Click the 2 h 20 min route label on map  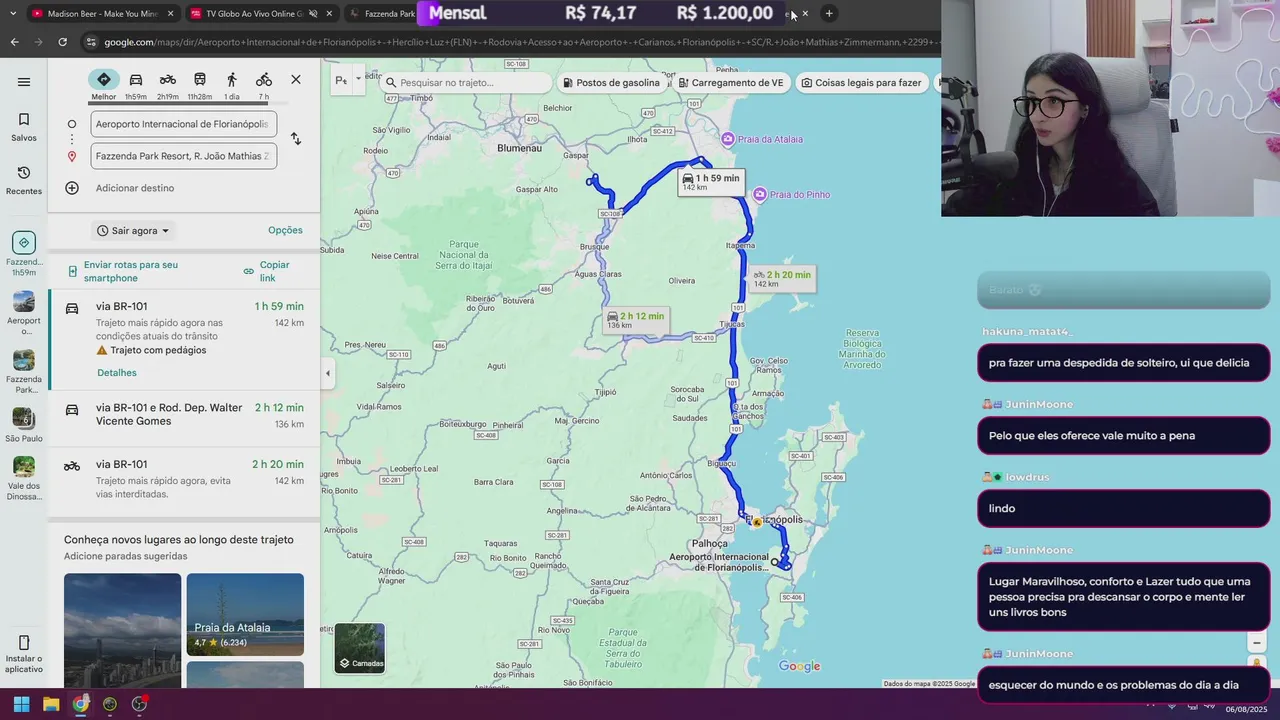782,279
